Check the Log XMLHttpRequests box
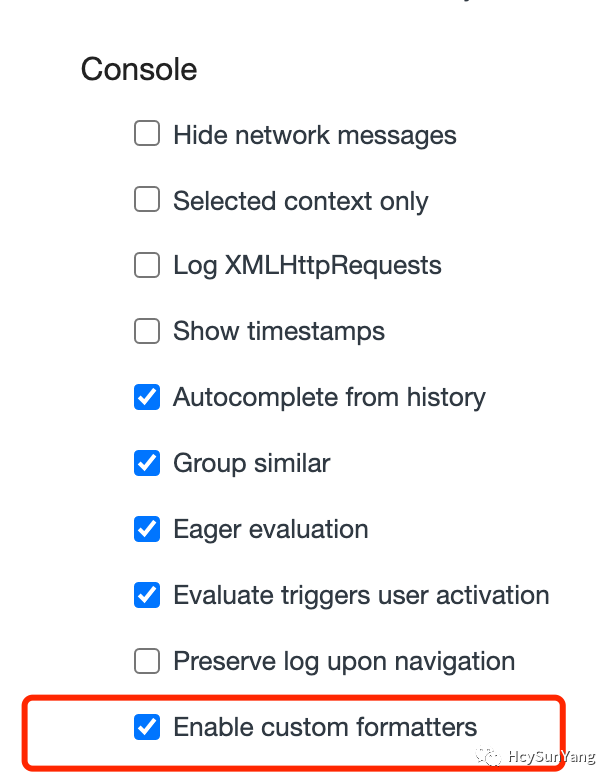Viewport: 614px width, 784px height. 147,265
